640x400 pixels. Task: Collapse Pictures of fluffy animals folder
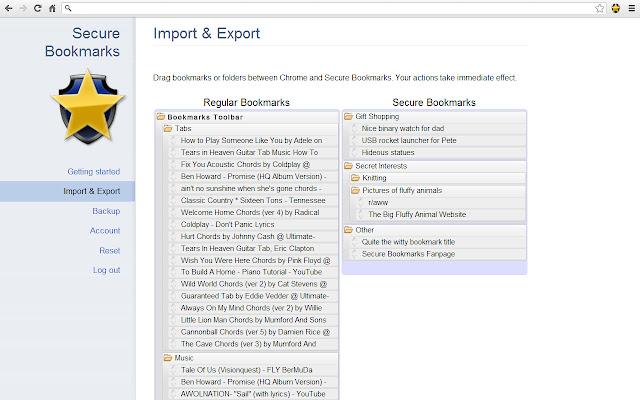pos(355,190)
